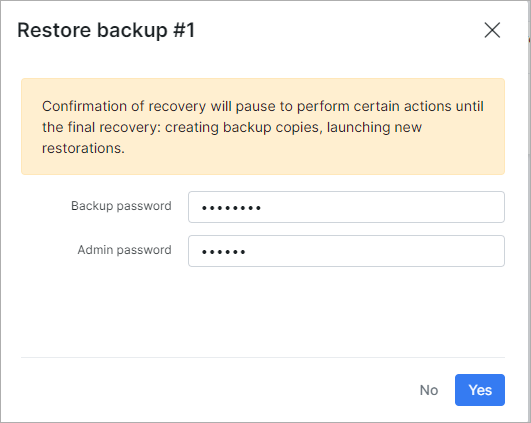Click the '#1' in the dialog title
531x423 pixels.
[x=184, y=30]
